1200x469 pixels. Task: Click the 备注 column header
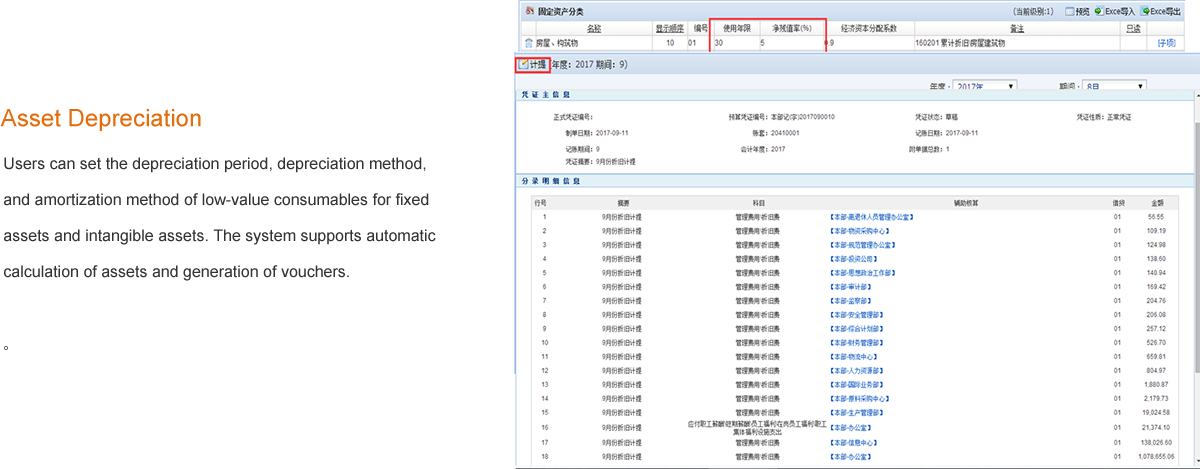pyautogui.click(x=1018, y=28)
